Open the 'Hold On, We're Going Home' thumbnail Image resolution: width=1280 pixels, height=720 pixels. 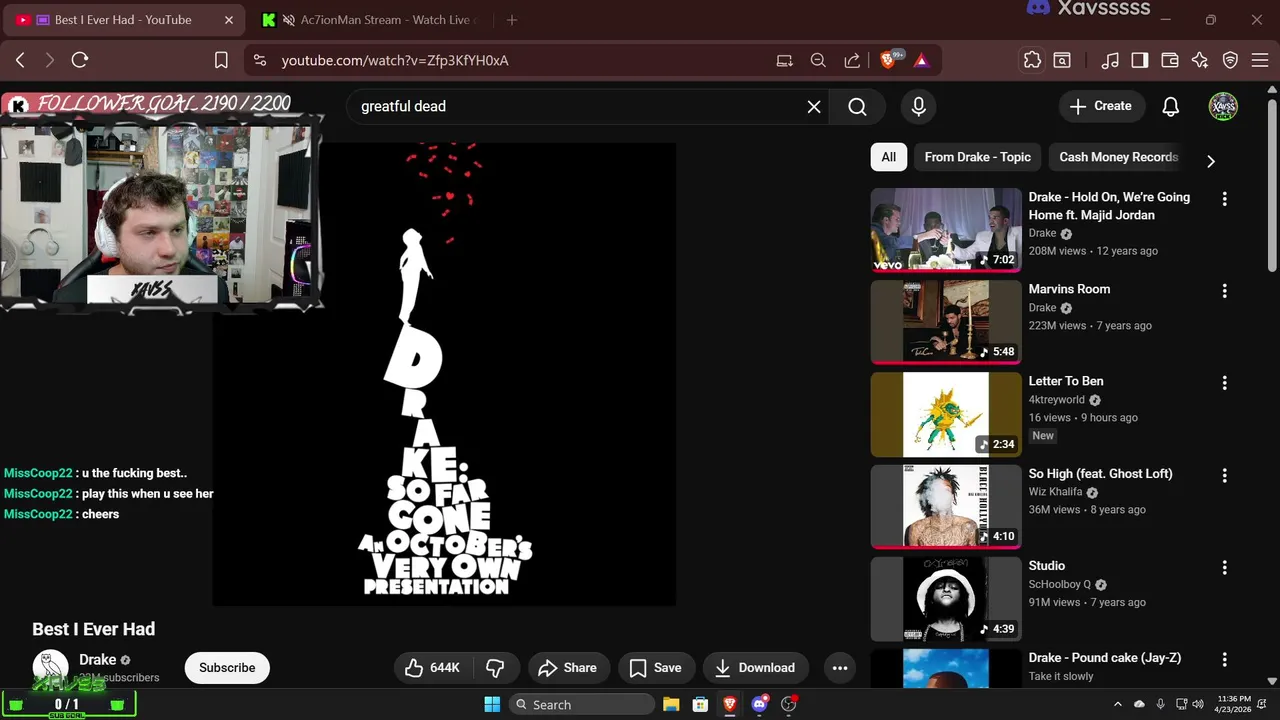tap(946, 230)
